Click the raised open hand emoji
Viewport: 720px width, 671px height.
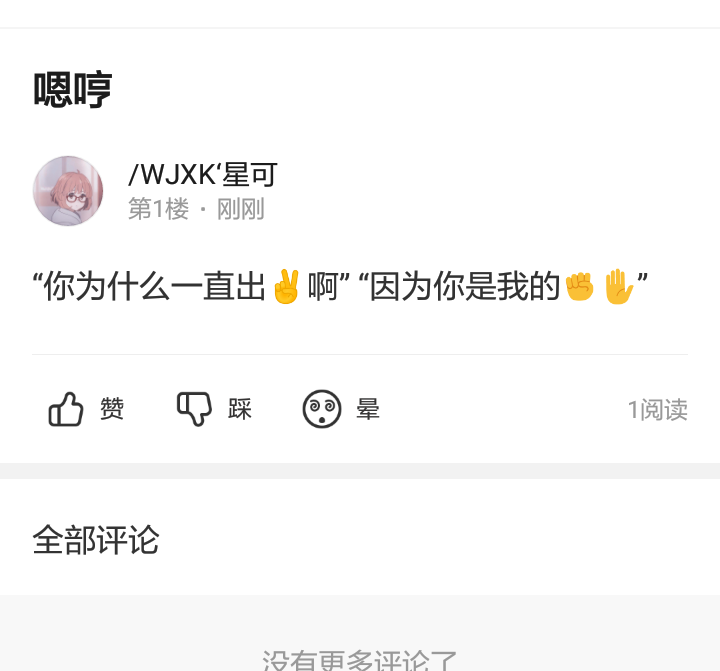click(619, 287)
